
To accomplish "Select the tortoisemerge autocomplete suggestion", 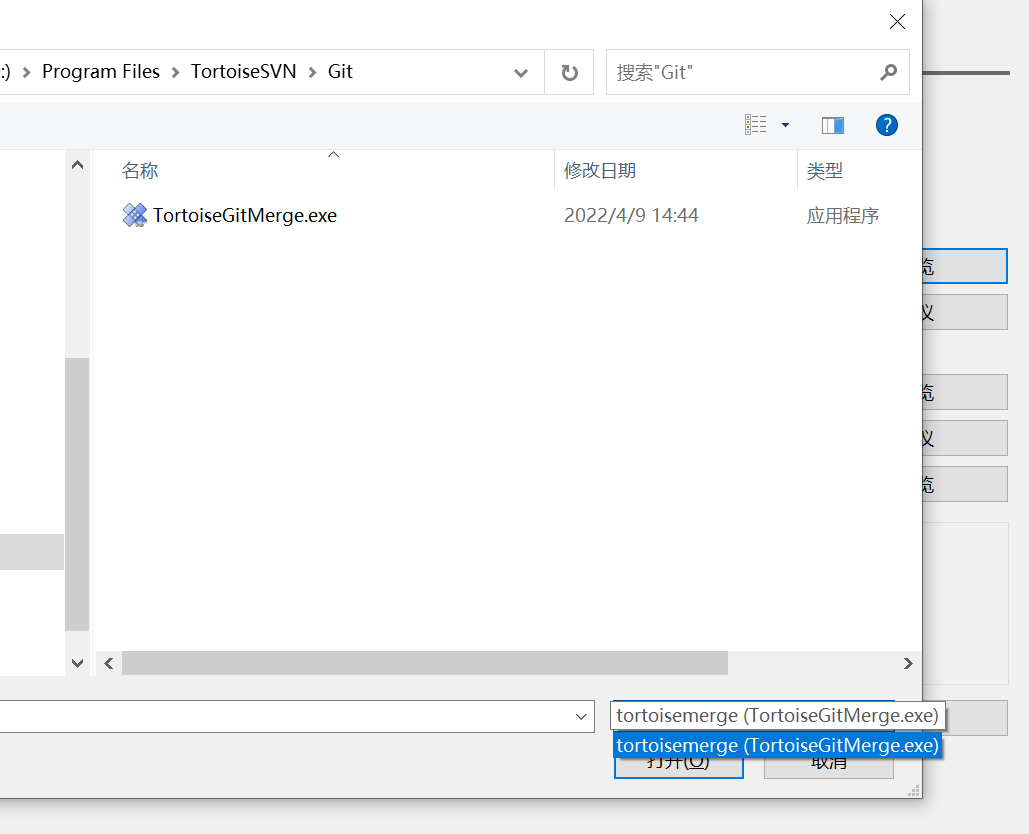I will 777,744.
